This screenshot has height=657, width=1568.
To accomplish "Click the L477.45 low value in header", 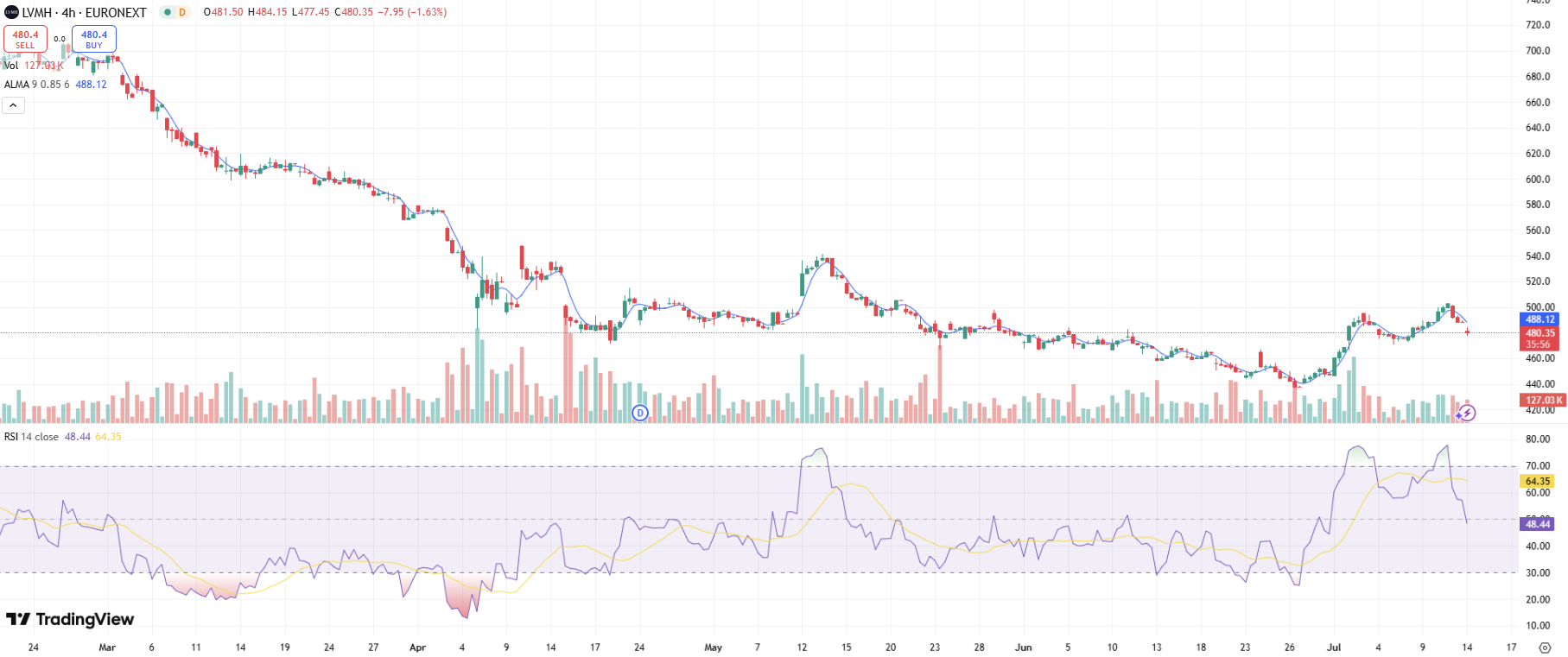I will [310, 12].
